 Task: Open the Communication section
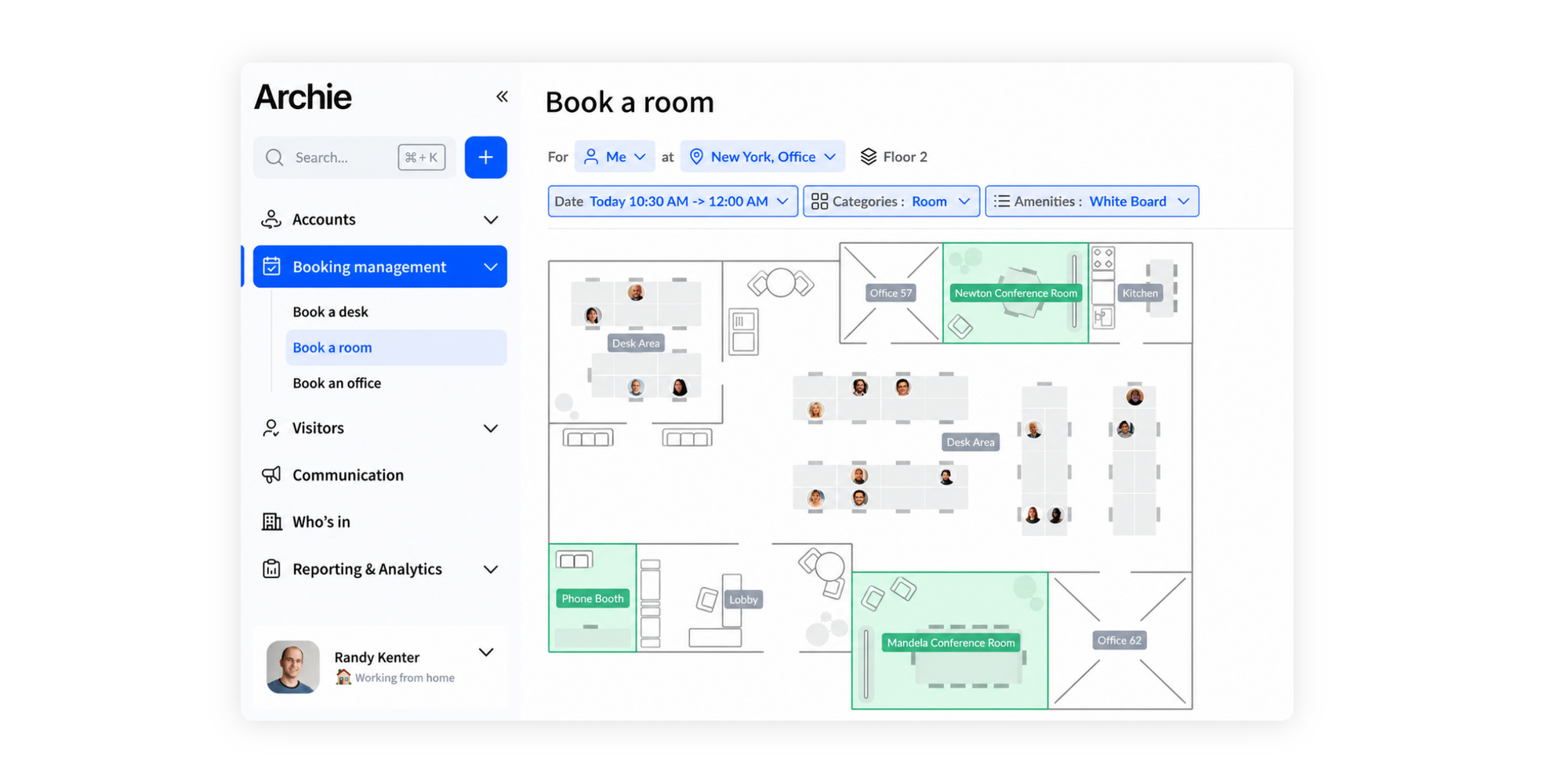coord(347,475)
